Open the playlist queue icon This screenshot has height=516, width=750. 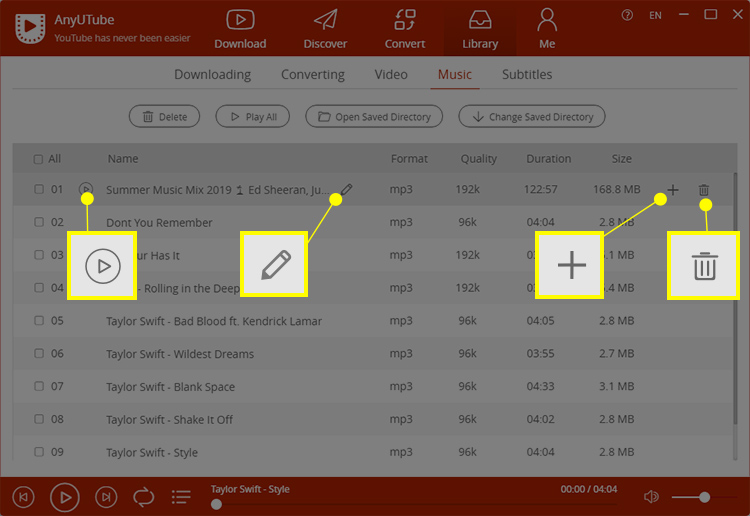[x=181, y=497]
